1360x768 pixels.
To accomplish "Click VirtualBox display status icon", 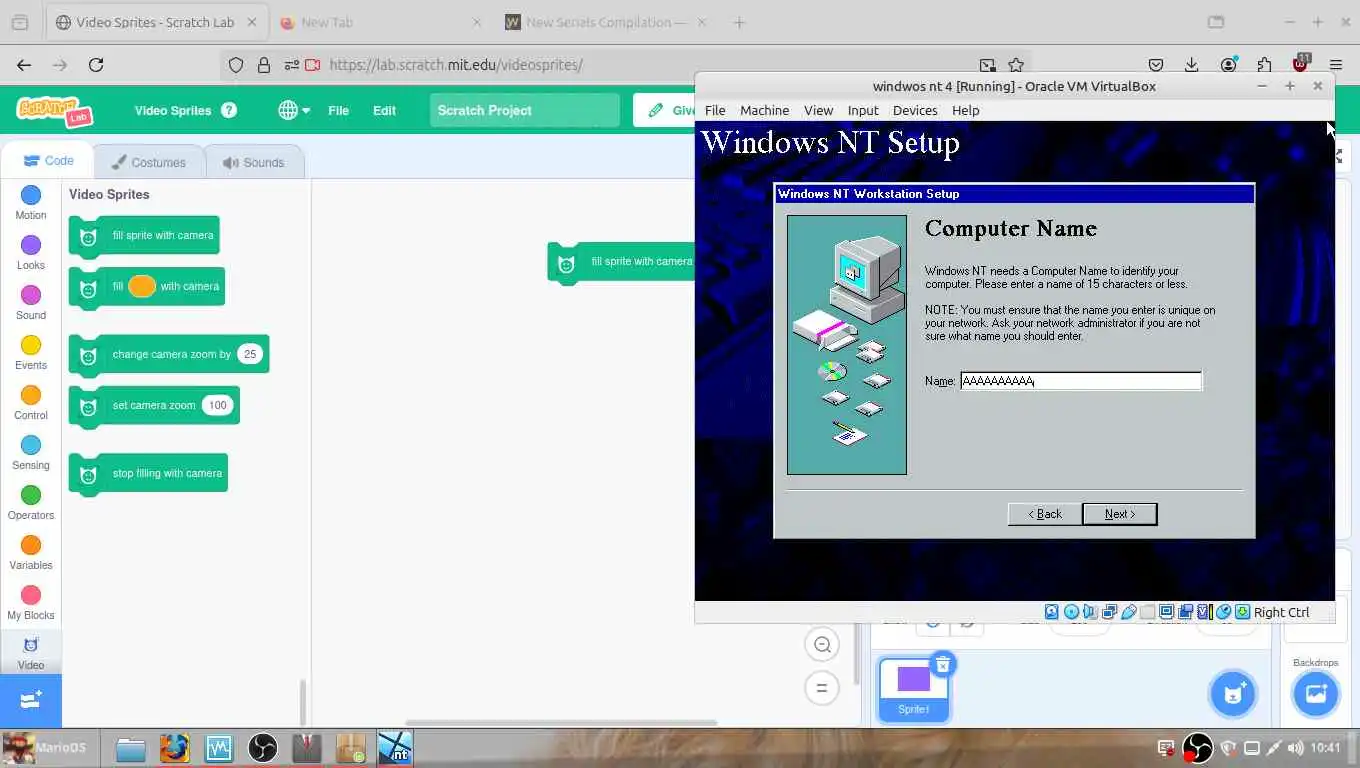I will (x=1167, y=612).
